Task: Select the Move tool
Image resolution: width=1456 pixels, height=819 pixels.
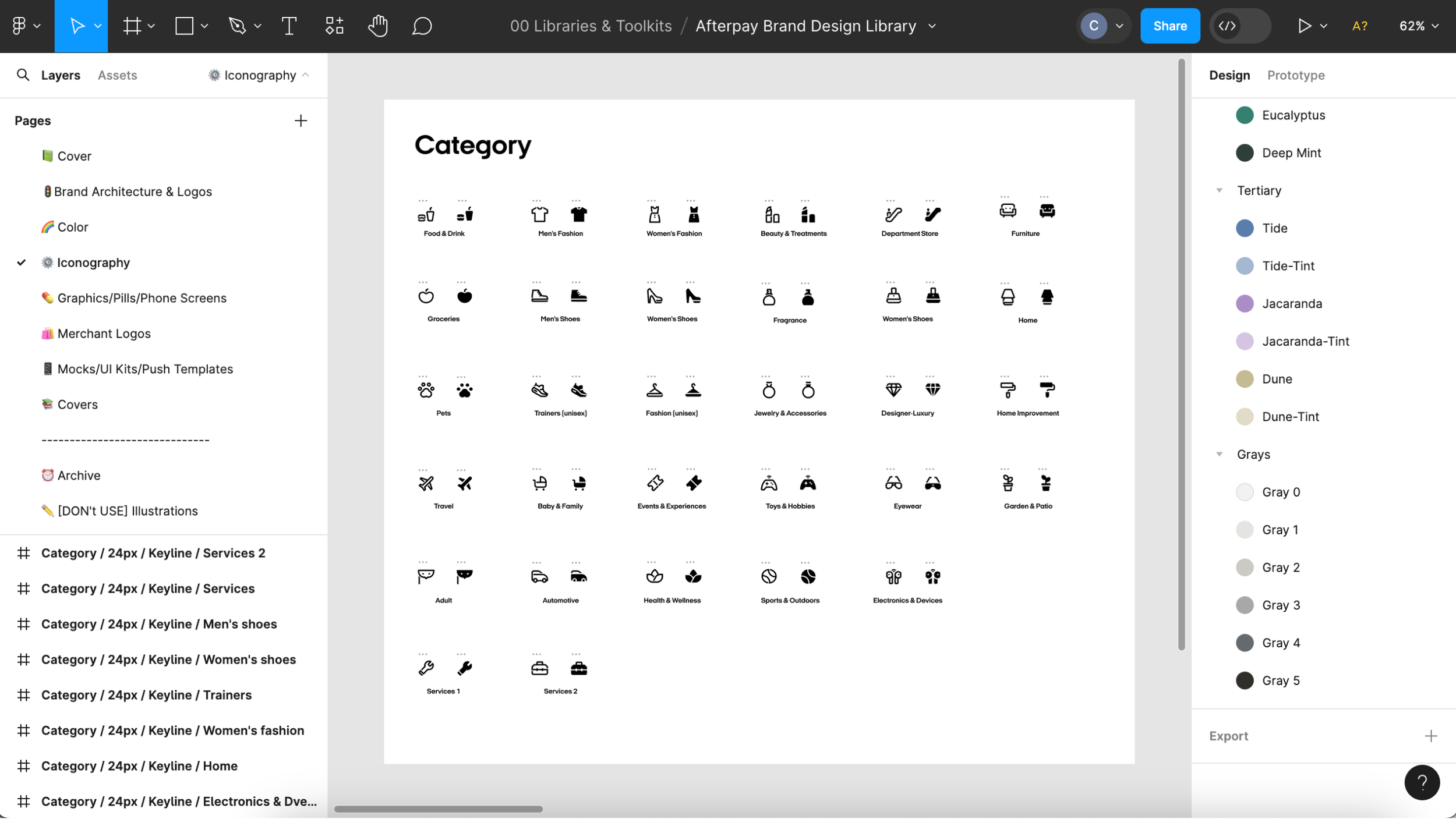Action: [x=77, y=26]
